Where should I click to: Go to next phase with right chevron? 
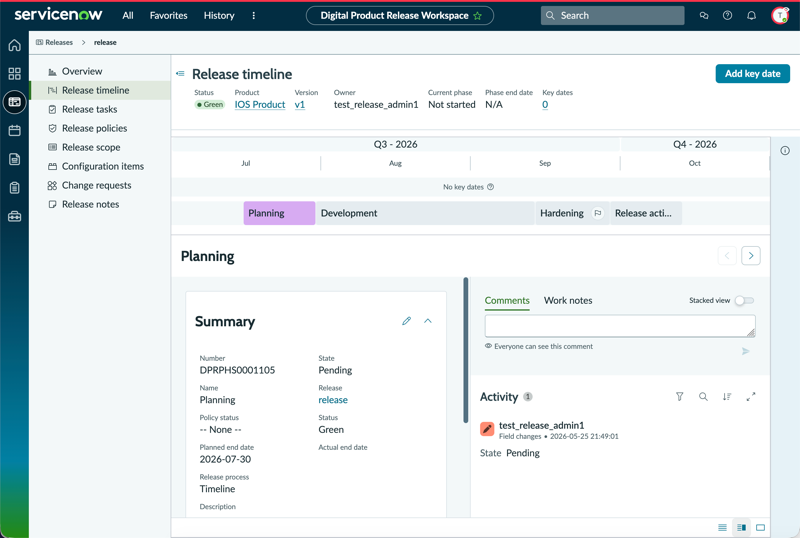coord(751,256)
